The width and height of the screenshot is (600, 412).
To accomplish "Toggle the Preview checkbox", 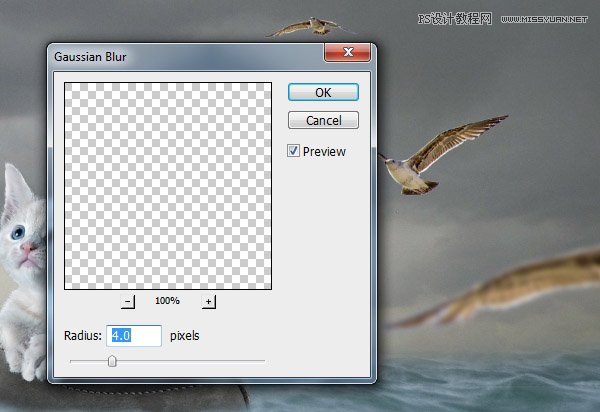I will pyautogui.click(x=293, y=151).
